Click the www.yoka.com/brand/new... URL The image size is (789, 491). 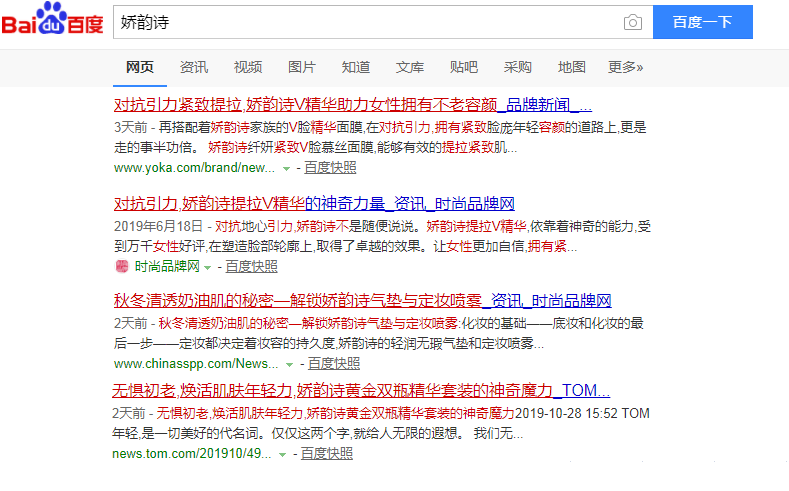point(194,168)
